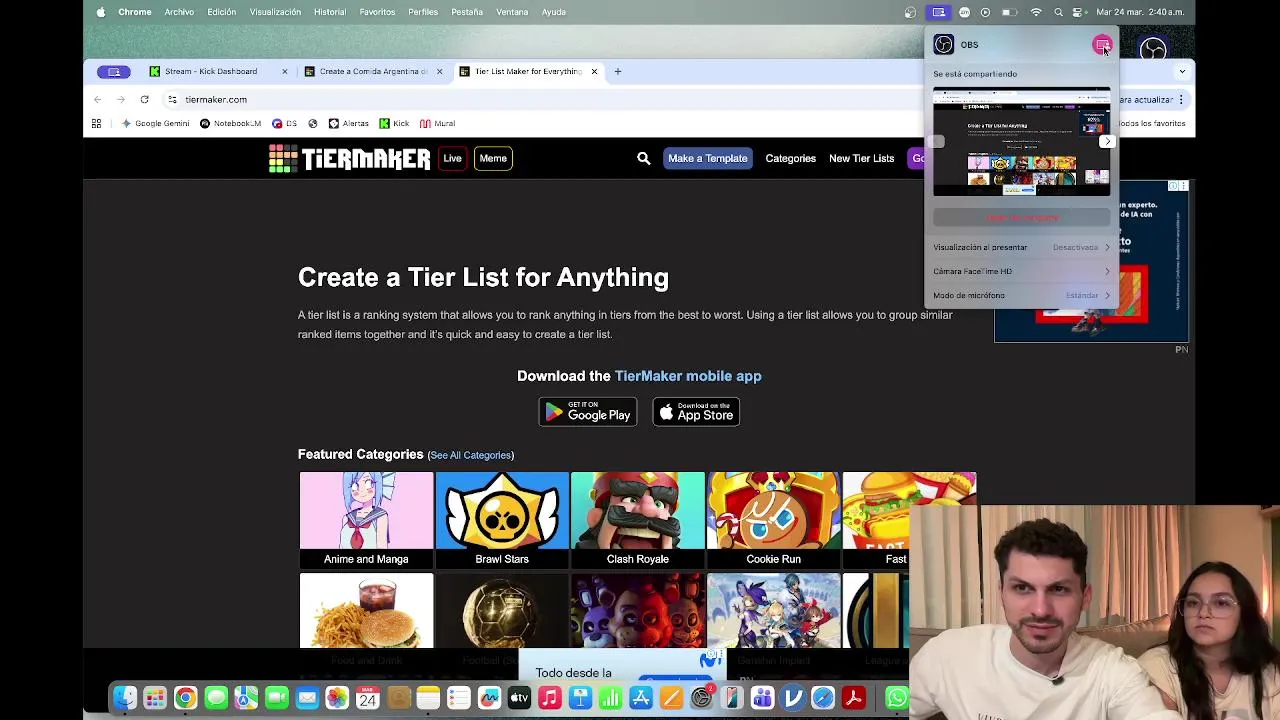Viewport: 1280px width, 720px height.
Task: Click the shared screen preview thumbnail
Action: (1021, 141)
